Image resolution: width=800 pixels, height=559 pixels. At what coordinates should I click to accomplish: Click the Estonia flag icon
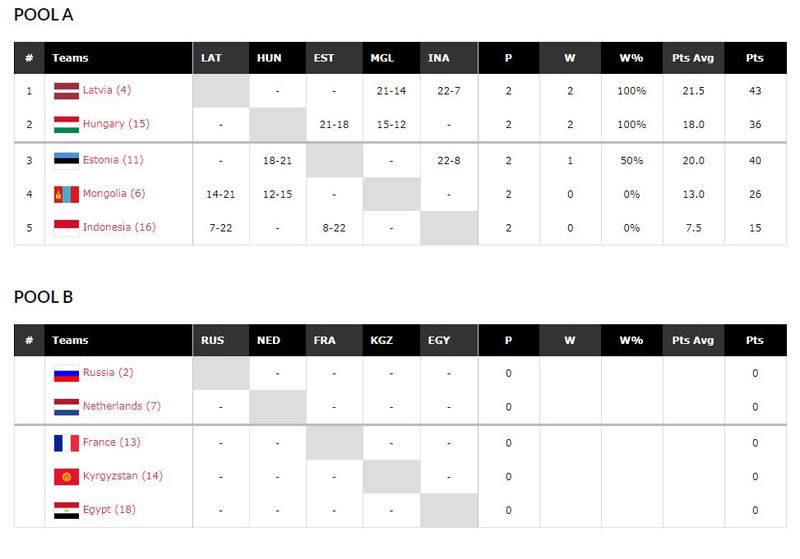pos(66,161)
